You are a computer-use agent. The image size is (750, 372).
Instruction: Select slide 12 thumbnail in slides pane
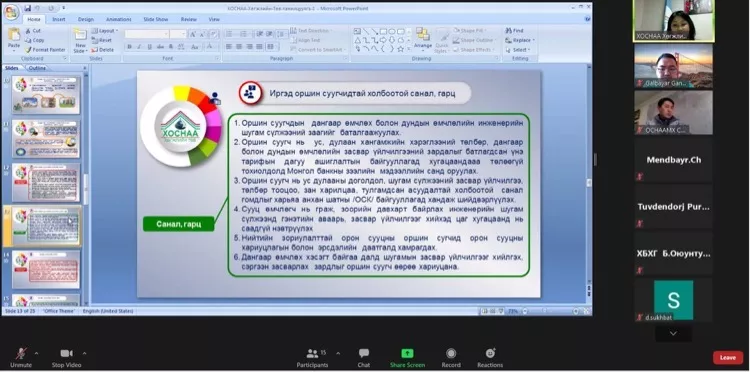click(46, 183)
